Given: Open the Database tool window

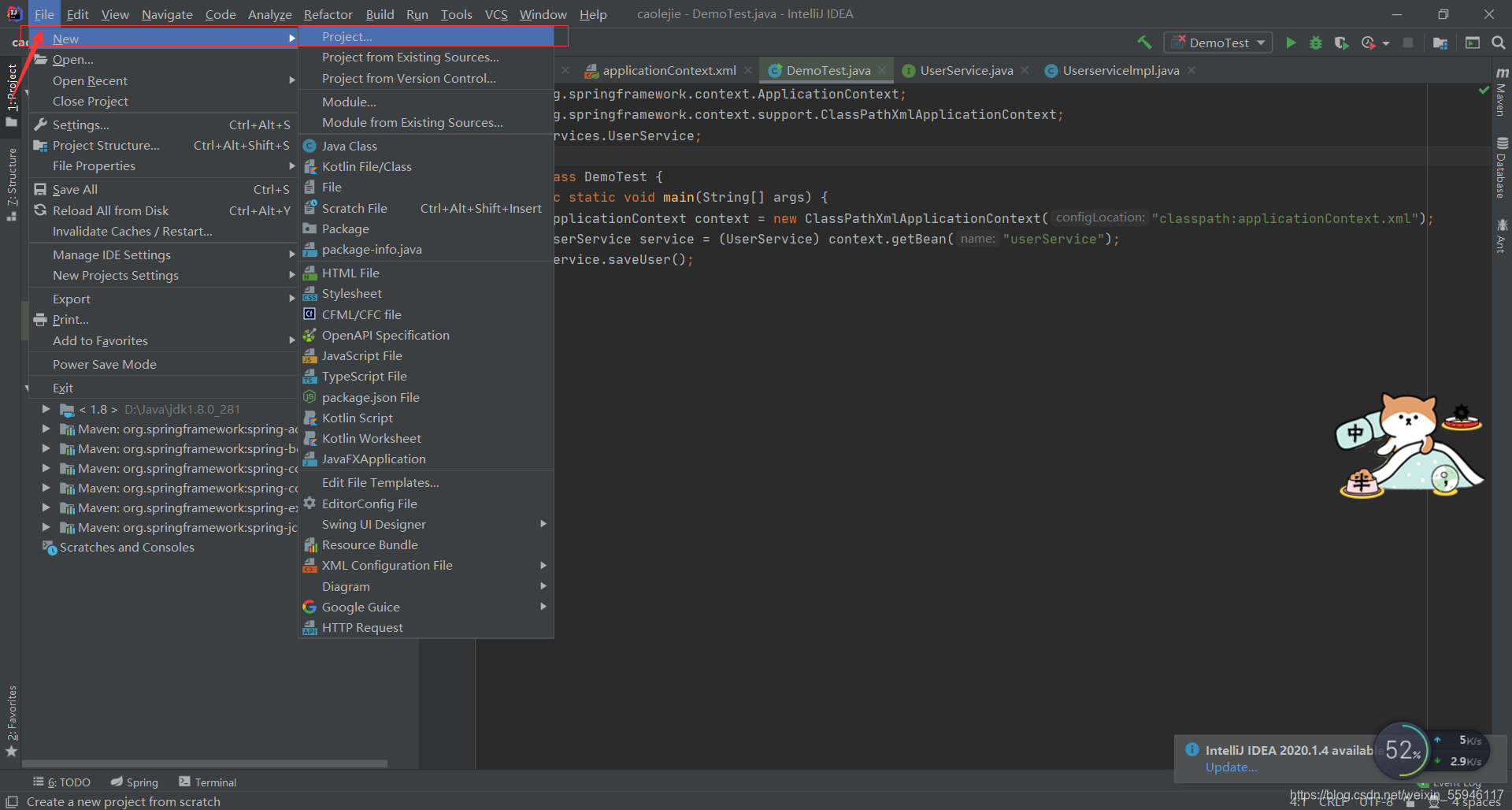Looking at the screenshot, I should click(1502, 169).
